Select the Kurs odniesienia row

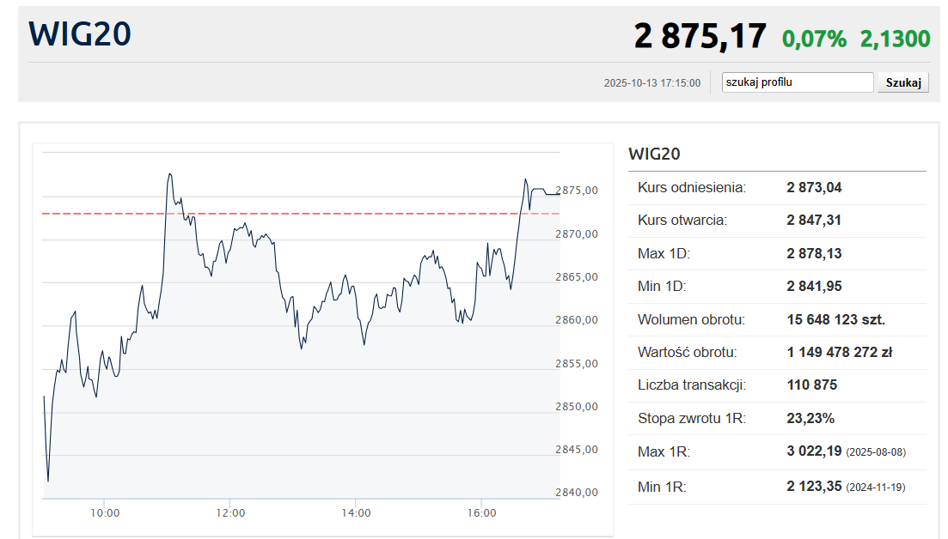[x=776, y=187]
